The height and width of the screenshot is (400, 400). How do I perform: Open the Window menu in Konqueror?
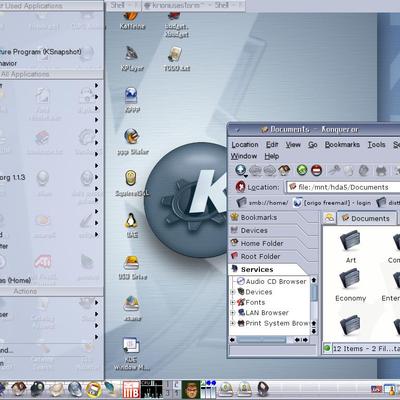(x=244, y=156)
